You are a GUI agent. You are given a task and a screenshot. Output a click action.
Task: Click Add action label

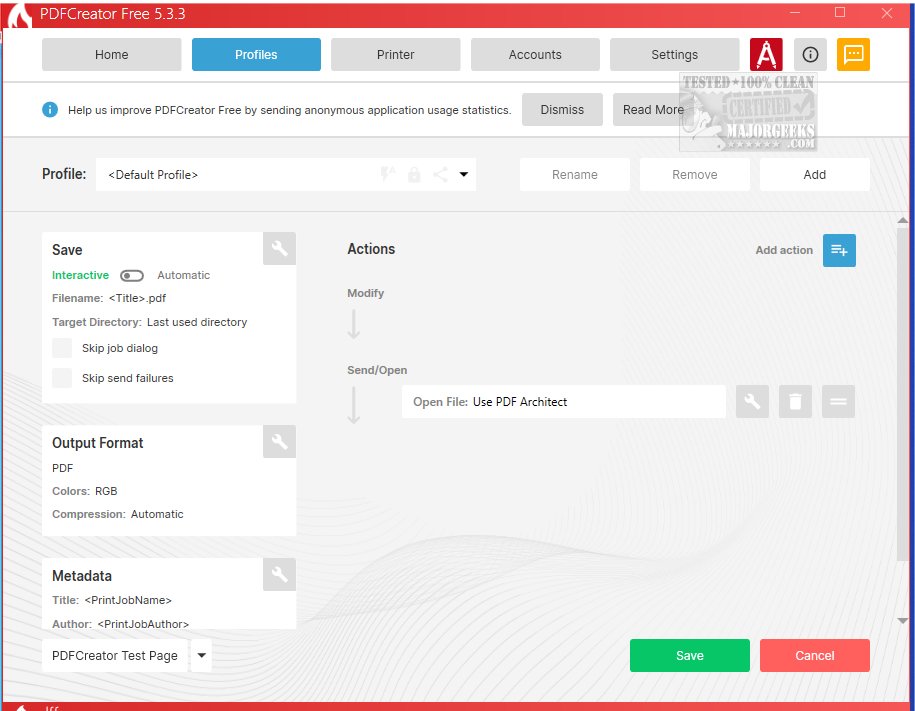[784, 250]
